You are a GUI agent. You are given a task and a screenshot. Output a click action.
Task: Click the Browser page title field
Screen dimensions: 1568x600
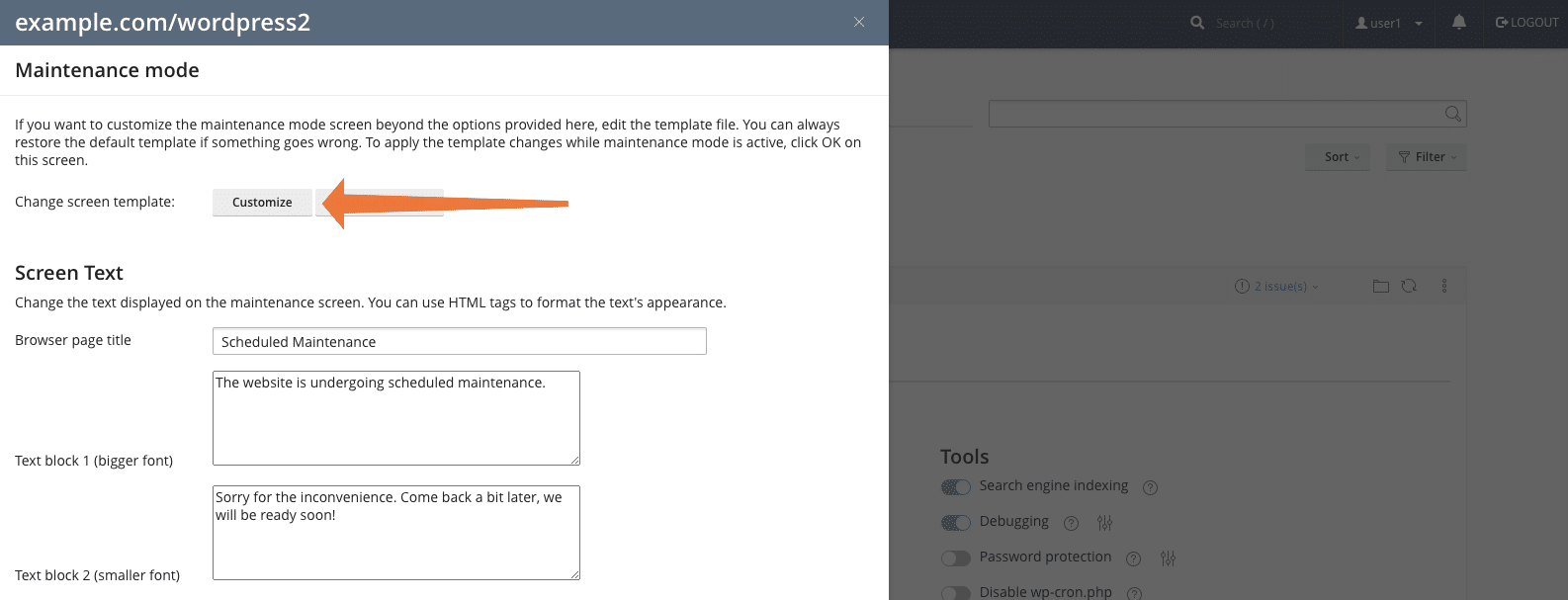(459, 341)
